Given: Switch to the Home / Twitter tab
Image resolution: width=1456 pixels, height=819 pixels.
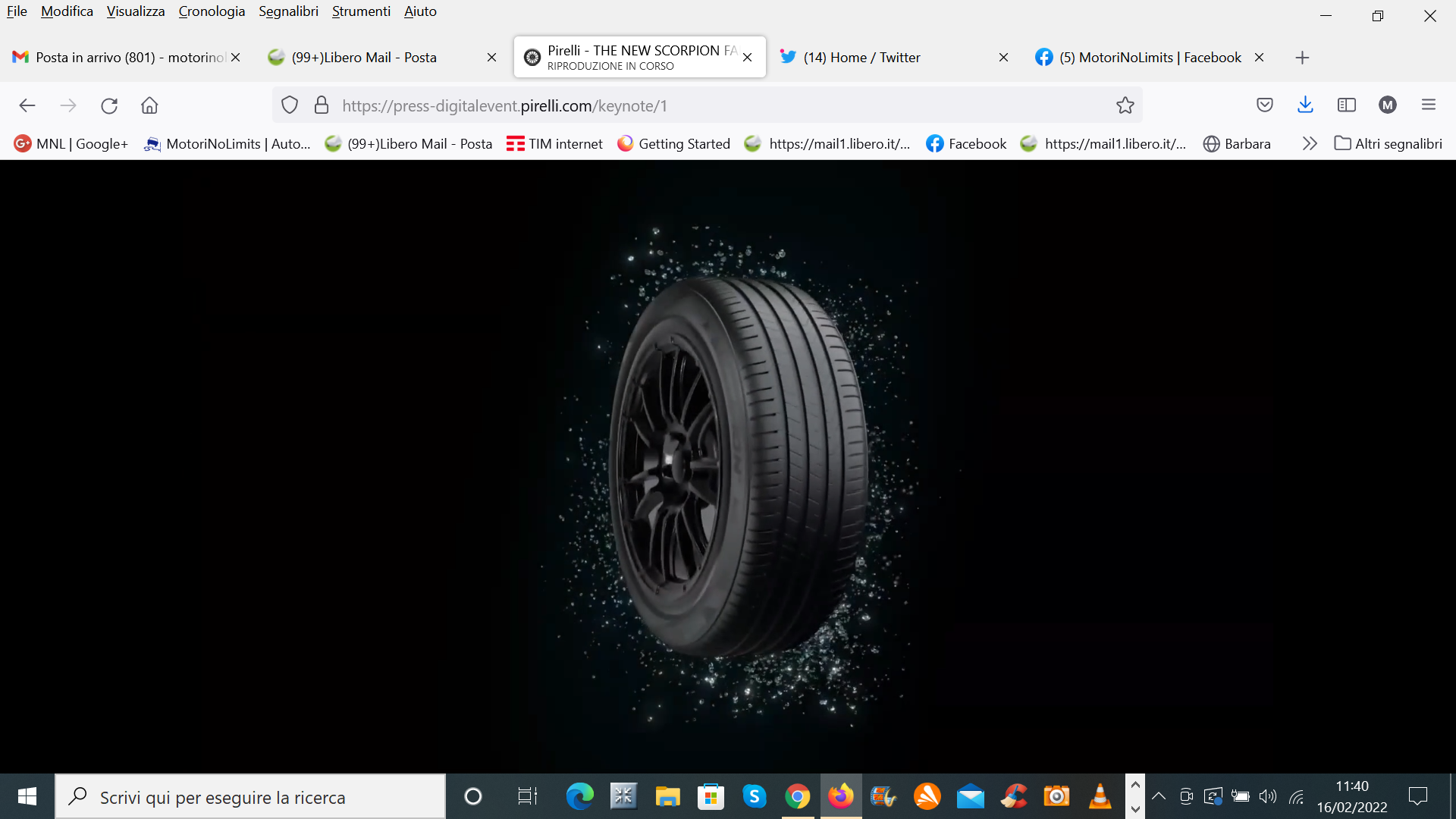Looking at the screenshot, I should (862, 58).
